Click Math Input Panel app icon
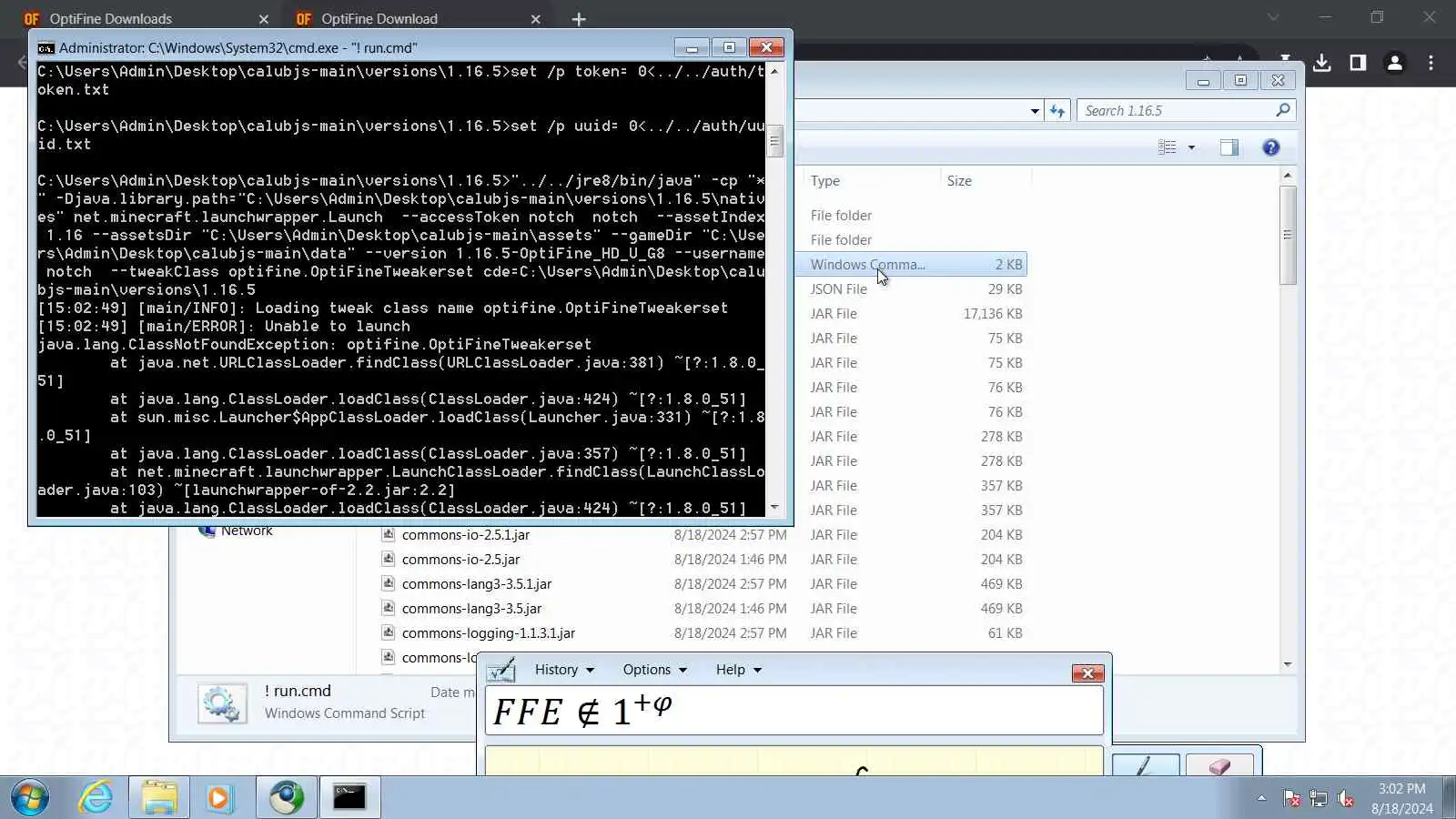1456x819 pixels. pyautogui.click(x=501, y=671)
